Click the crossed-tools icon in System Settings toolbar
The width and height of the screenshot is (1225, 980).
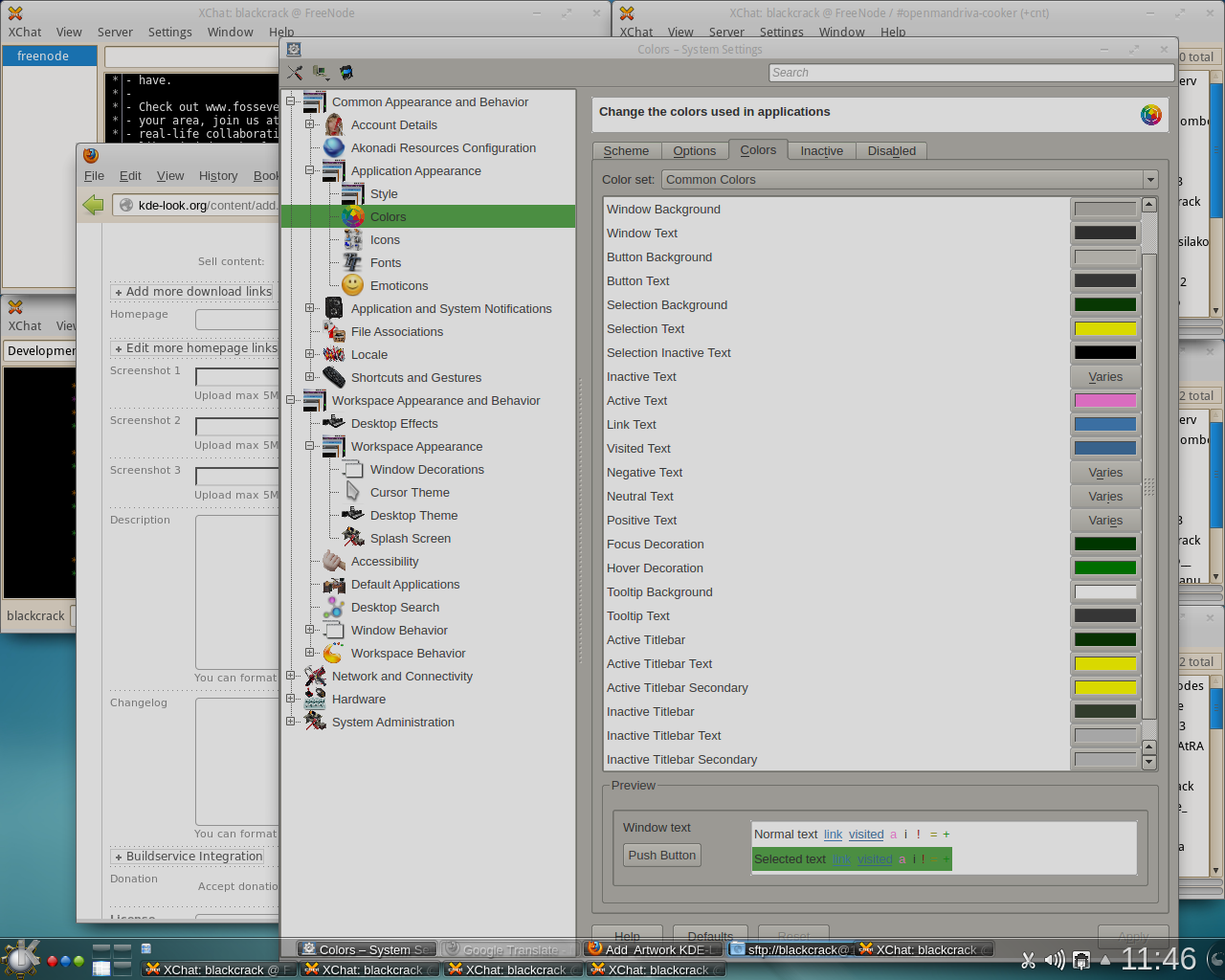coord(295,73)
